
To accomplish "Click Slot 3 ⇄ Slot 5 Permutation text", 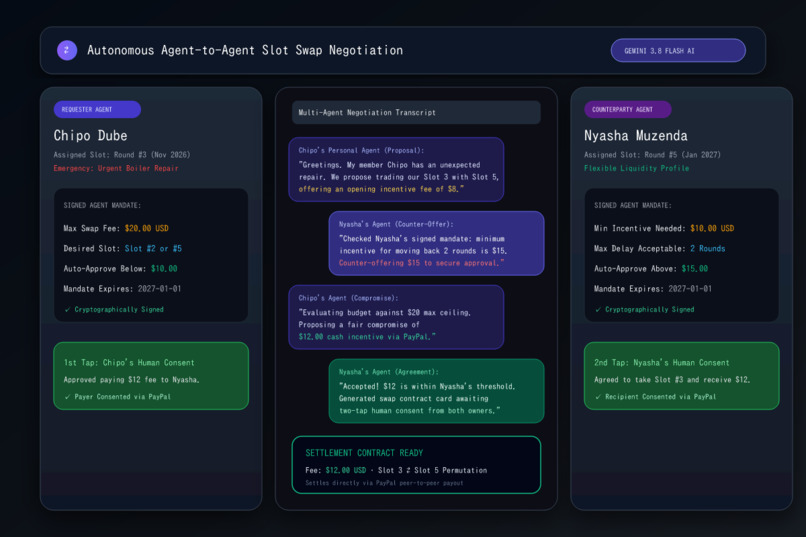I will click(432, 470).
